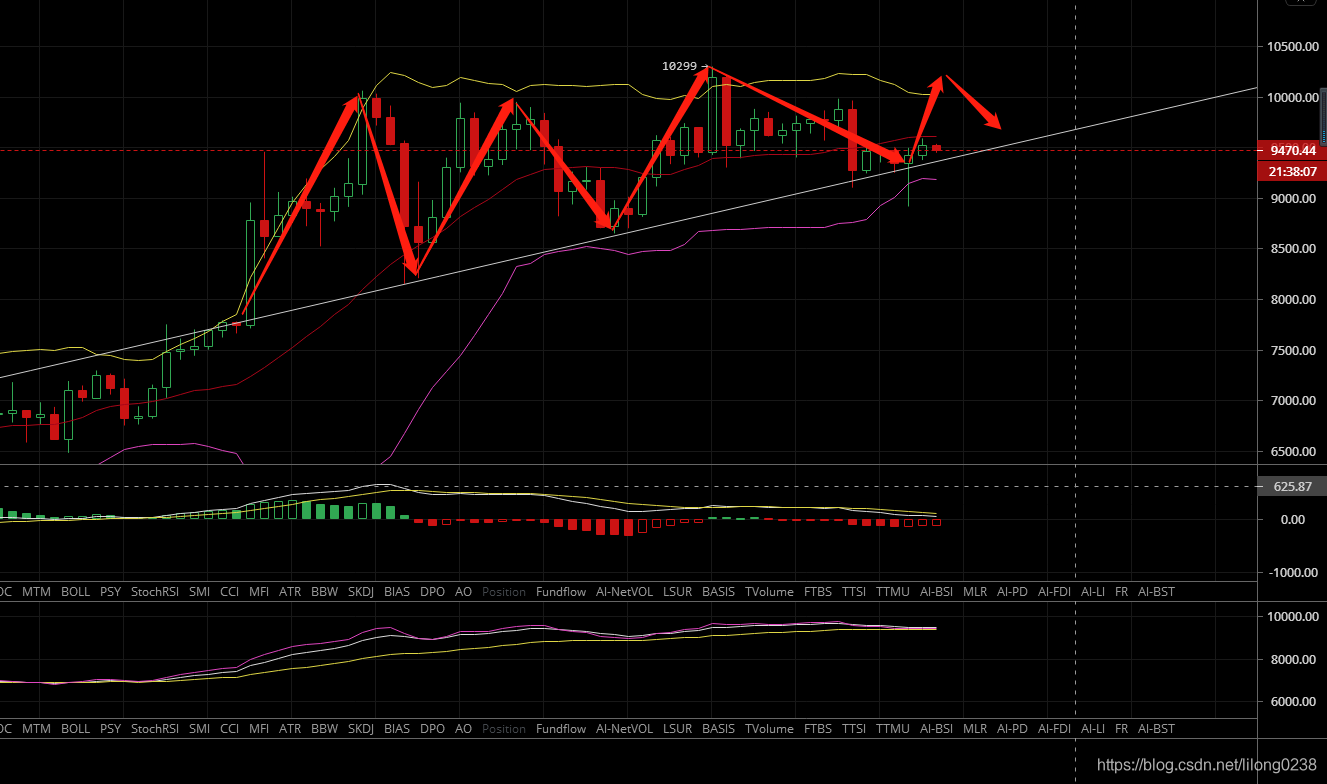Screen dimensions: 1327x784
Task: Choose SMI tab in bottom indicator row
Action: point(199,729)
